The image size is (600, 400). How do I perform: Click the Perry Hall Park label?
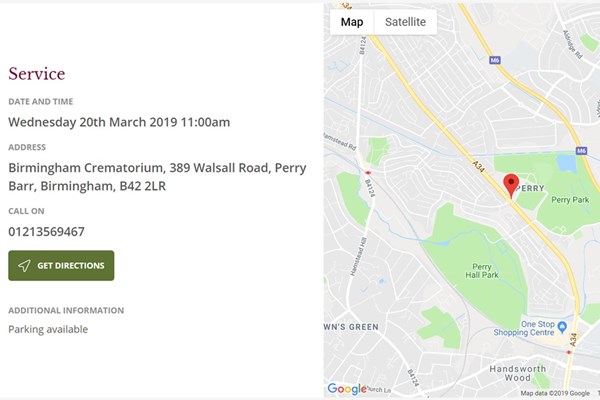coord(482,271)
